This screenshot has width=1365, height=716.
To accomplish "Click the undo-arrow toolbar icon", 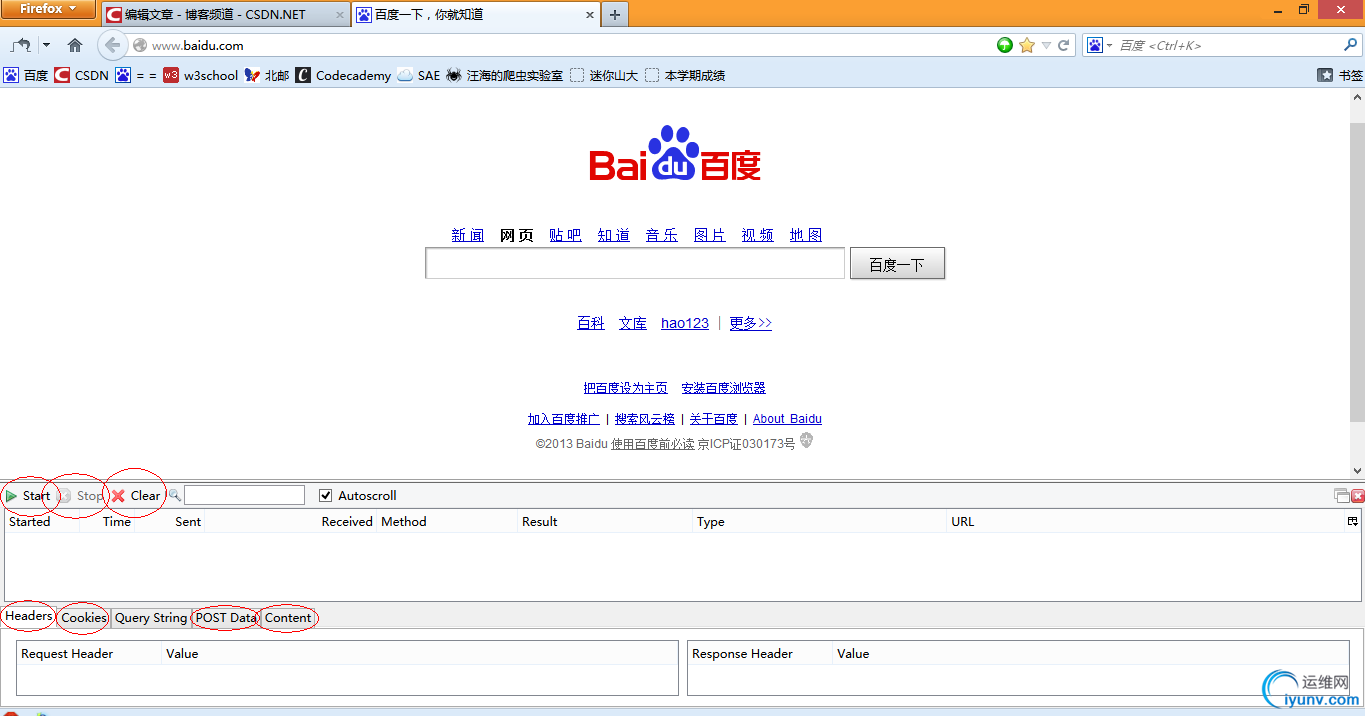I will 20,45.
